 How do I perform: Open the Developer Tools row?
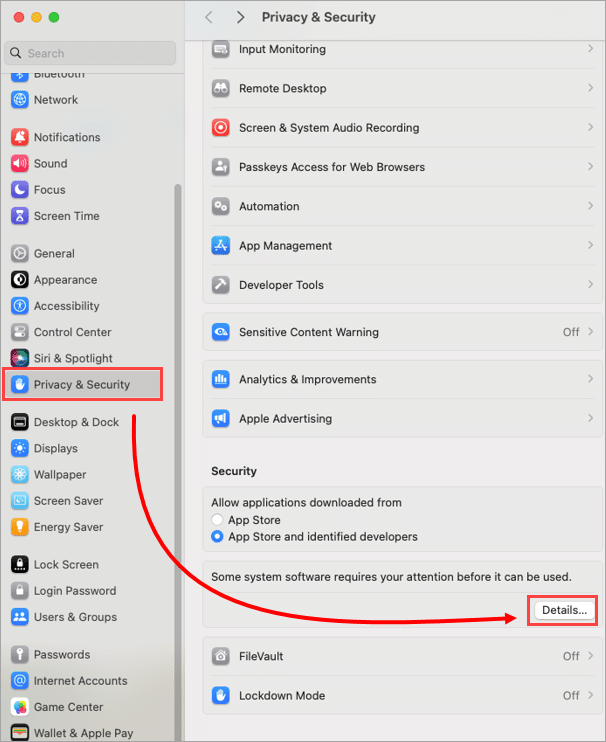[402, 285]
